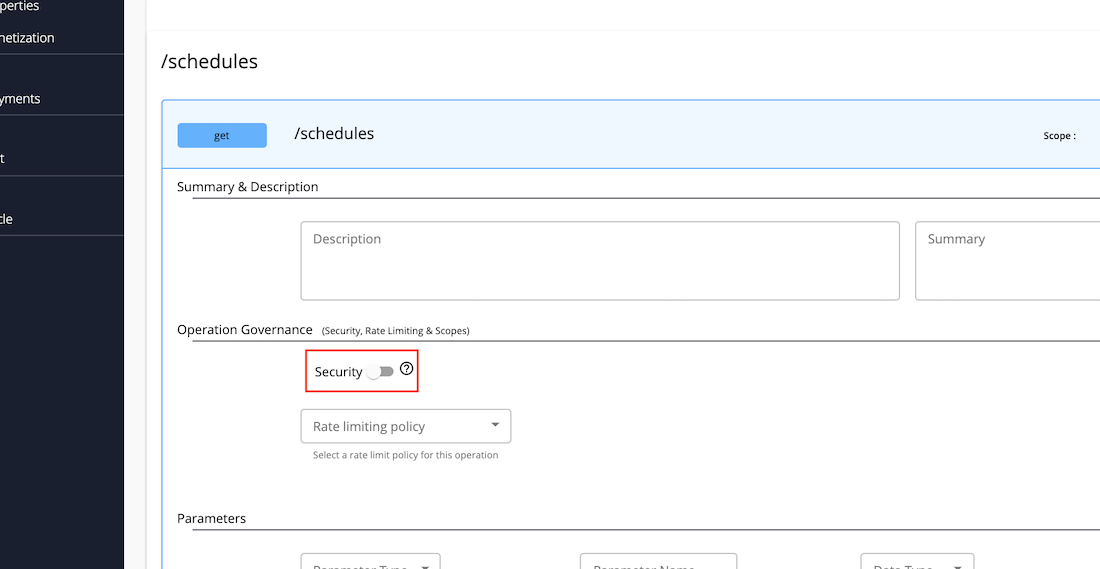Click the Scope label in operation header
Viewport: 1100px width, 569px height.
pyautogui.click(x=1059, y=136)
